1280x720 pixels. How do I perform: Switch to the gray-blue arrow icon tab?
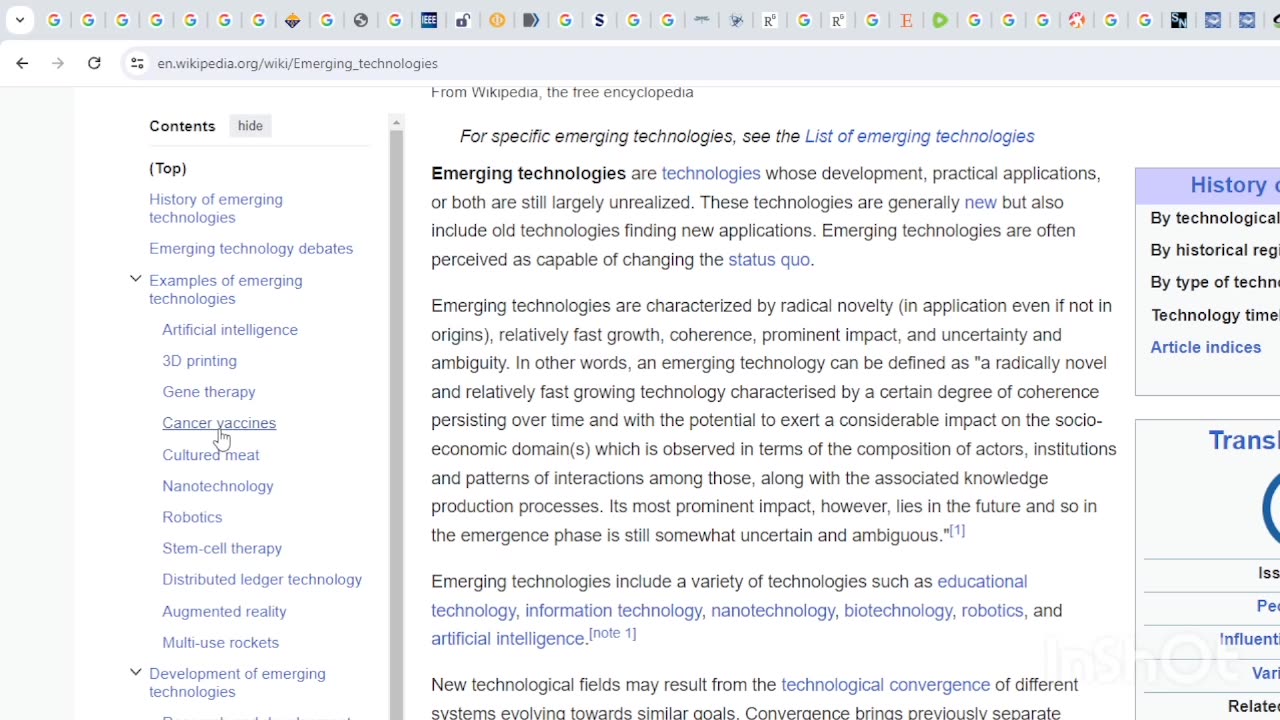tap(531, 20)
